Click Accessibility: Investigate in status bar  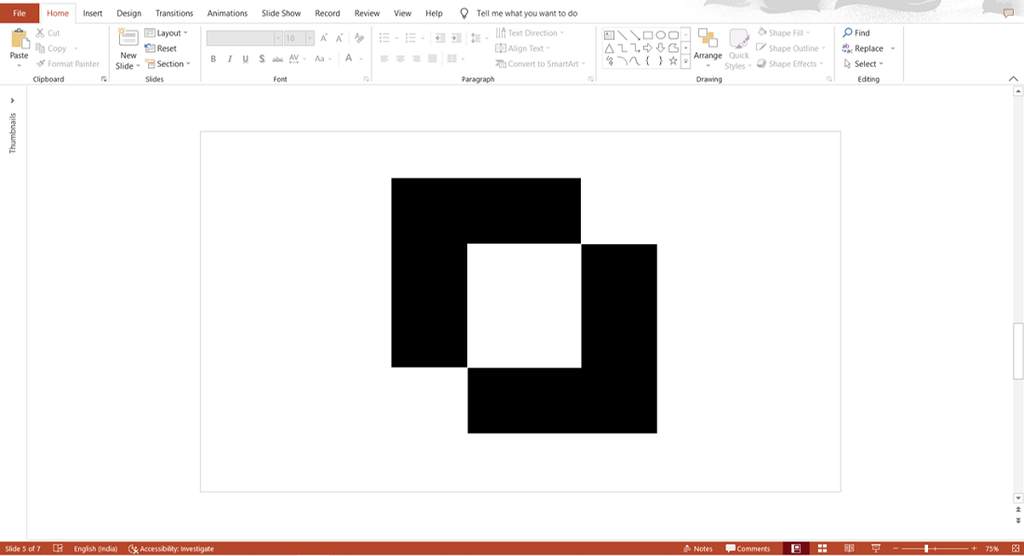171,549
